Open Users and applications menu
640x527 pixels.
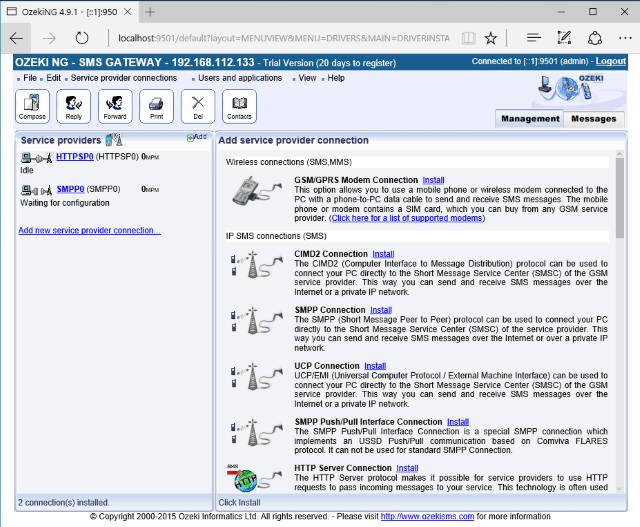coord(240,78)
